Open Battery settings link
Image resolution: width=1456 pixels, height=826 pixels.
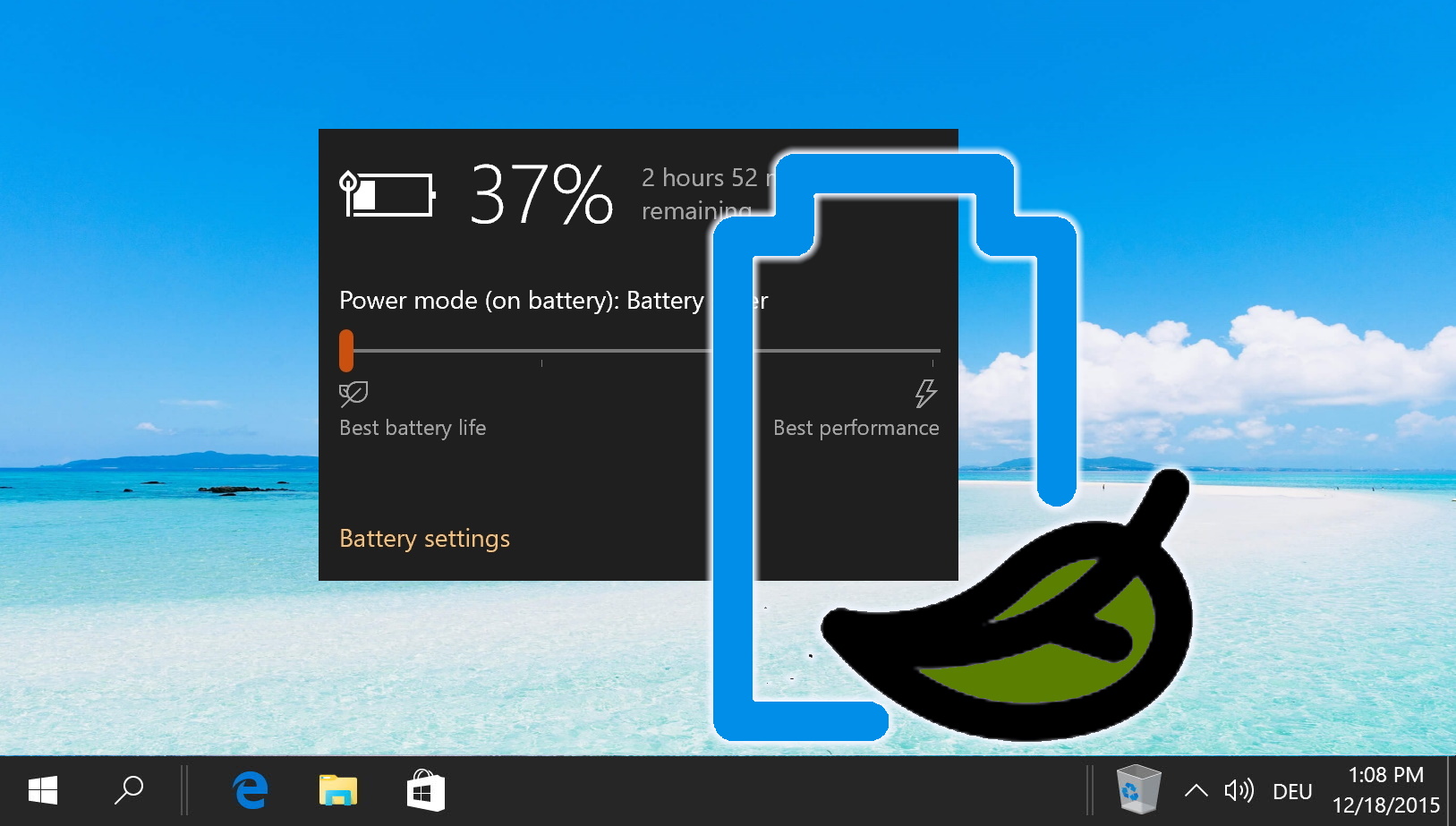(424, 539)
